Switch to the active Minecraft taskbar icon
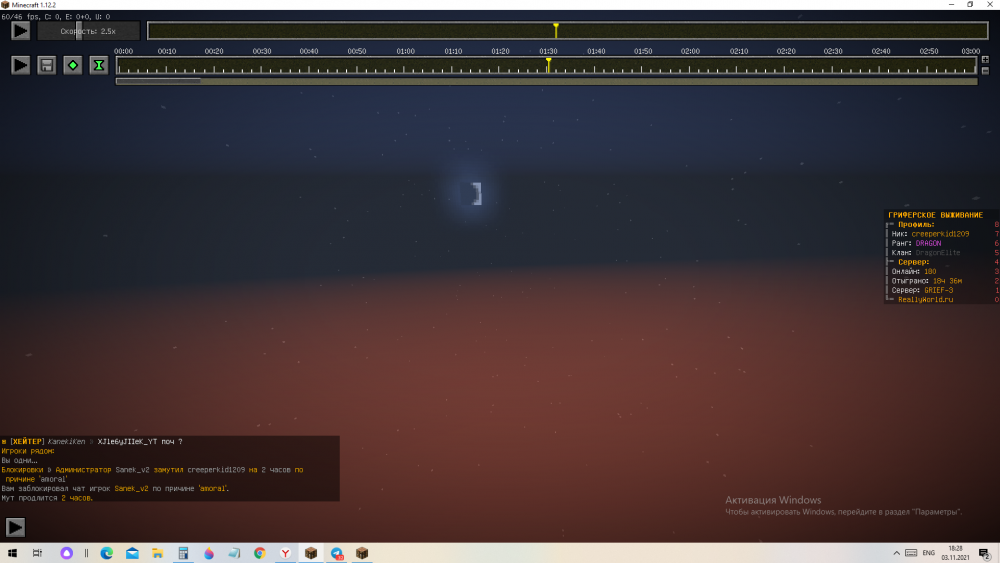The height and width of the screenshot is (563, 1000). [311, 553]
